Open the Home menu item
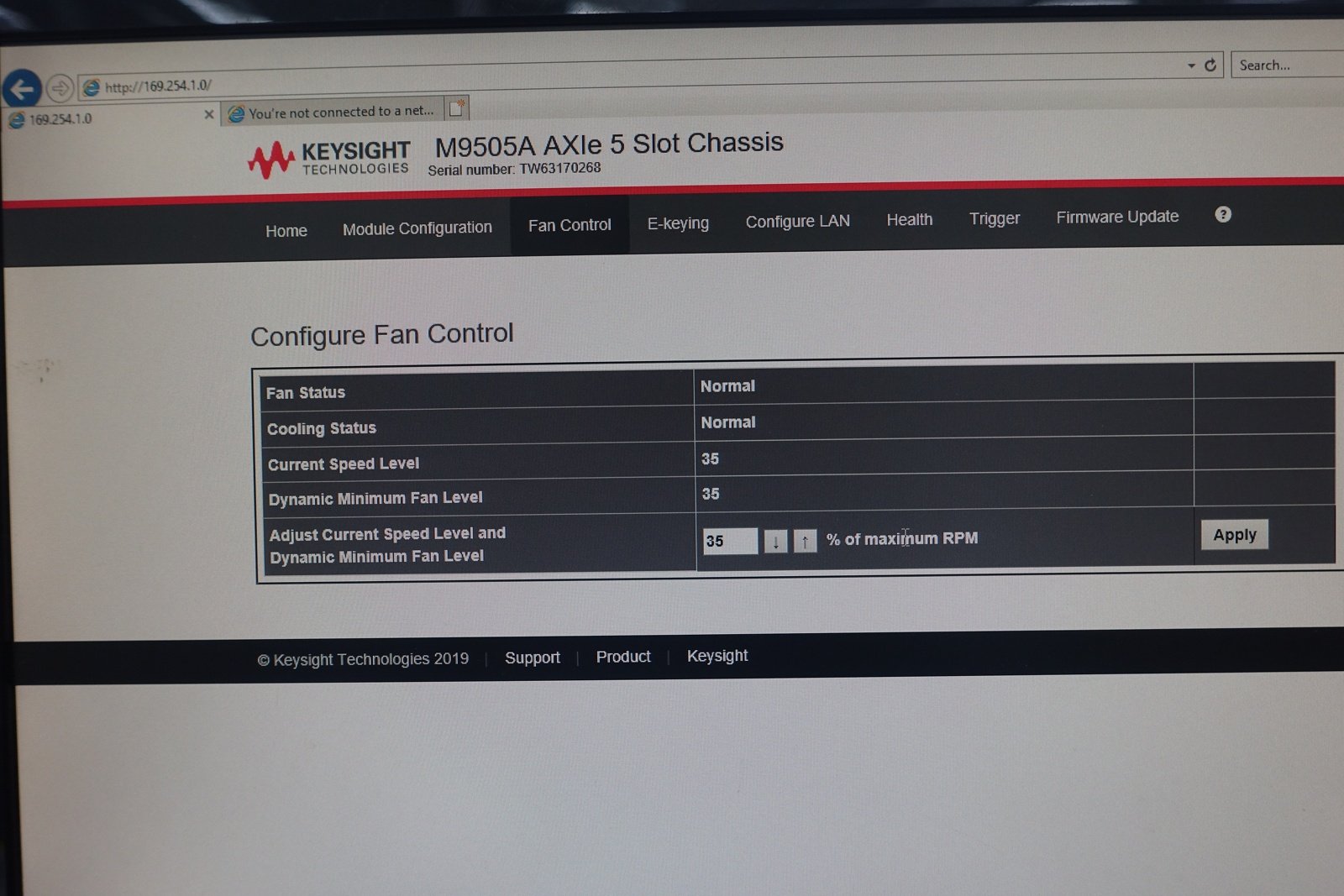This screenshot has width=1344, height=896. (x=286, y=231)
